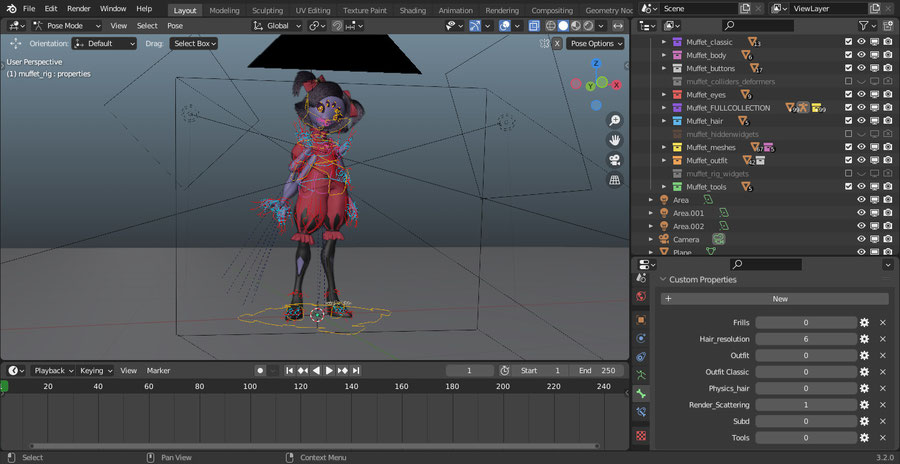Click the current frame number field
Image resolution: width=900 pixels, height=464 pixels.
[470, 371]
